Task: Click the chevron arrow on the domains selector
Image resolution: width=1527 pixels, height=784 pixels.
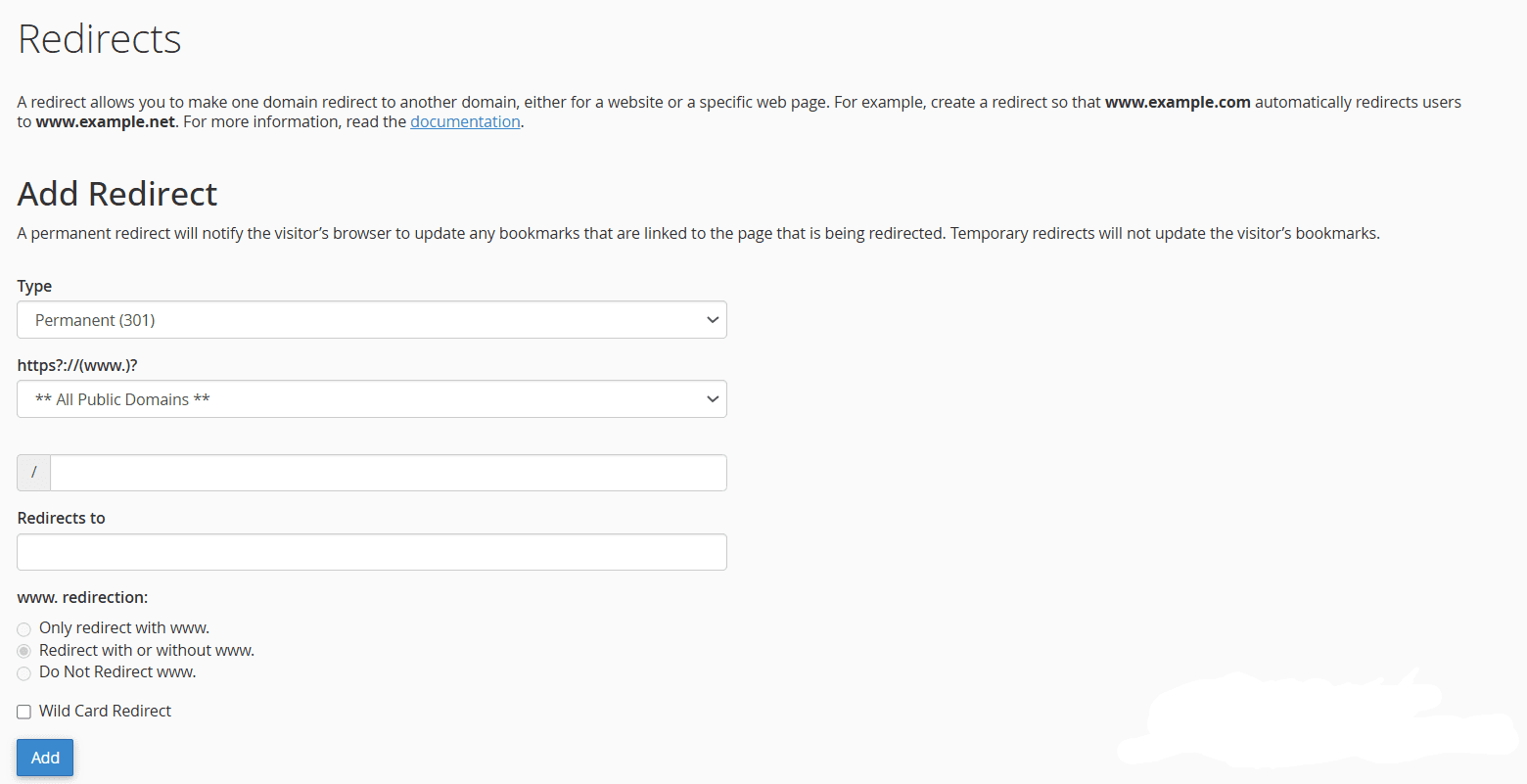Action: [713, 399]
